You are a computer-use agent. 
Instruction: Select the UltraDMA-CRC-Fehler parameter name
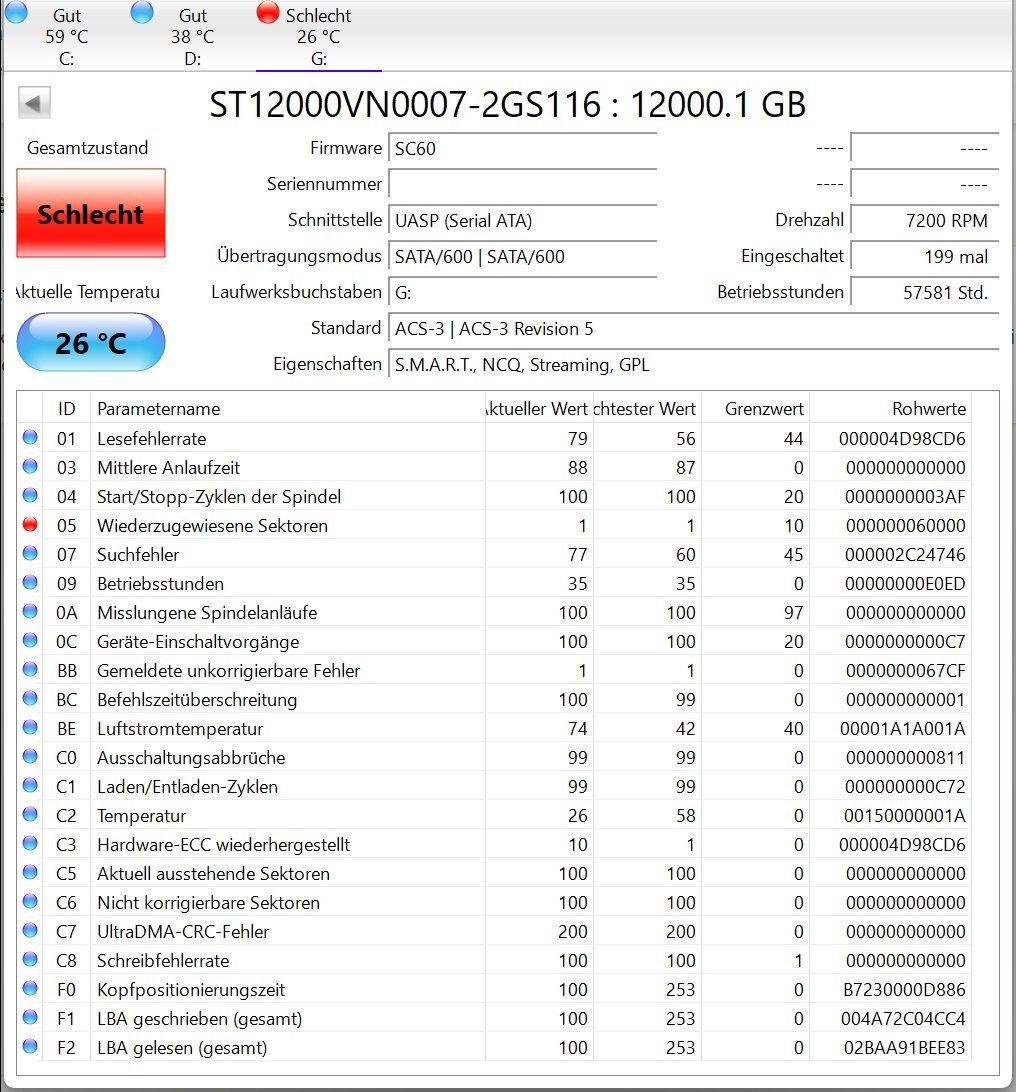(x=183, y=932)
